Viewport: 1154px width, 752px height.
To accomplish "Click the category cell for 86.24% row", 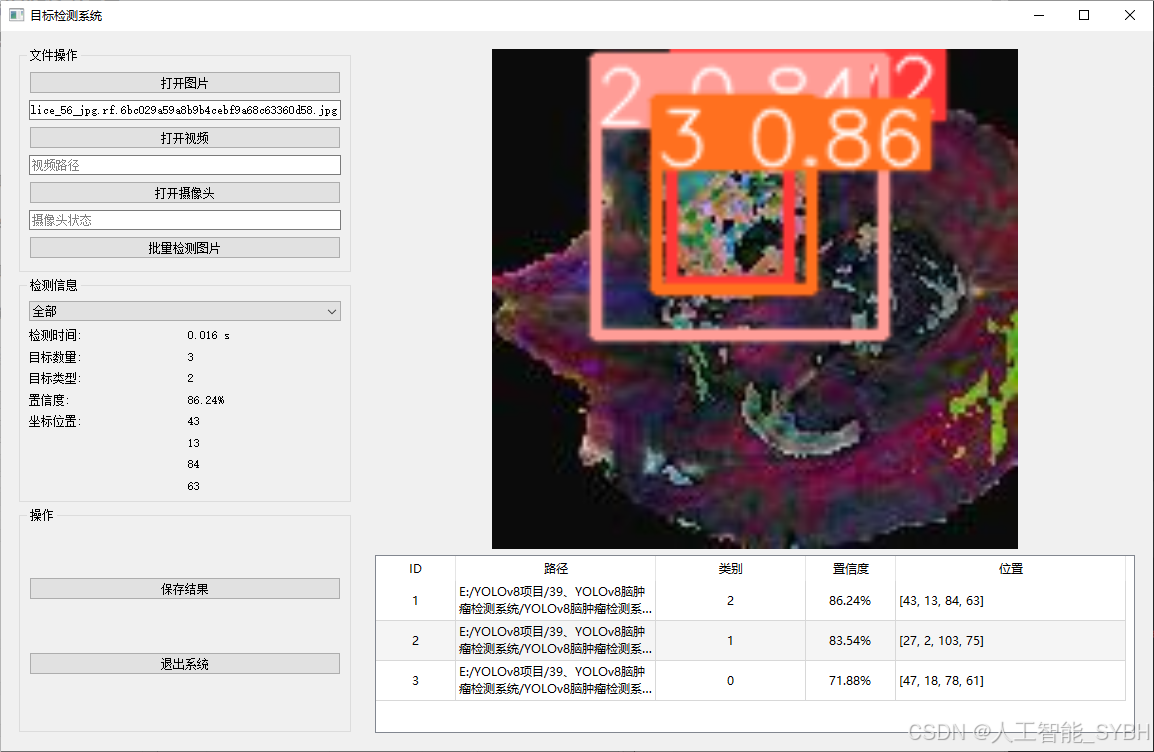I will pyautogui.click(x=730, y=600).
